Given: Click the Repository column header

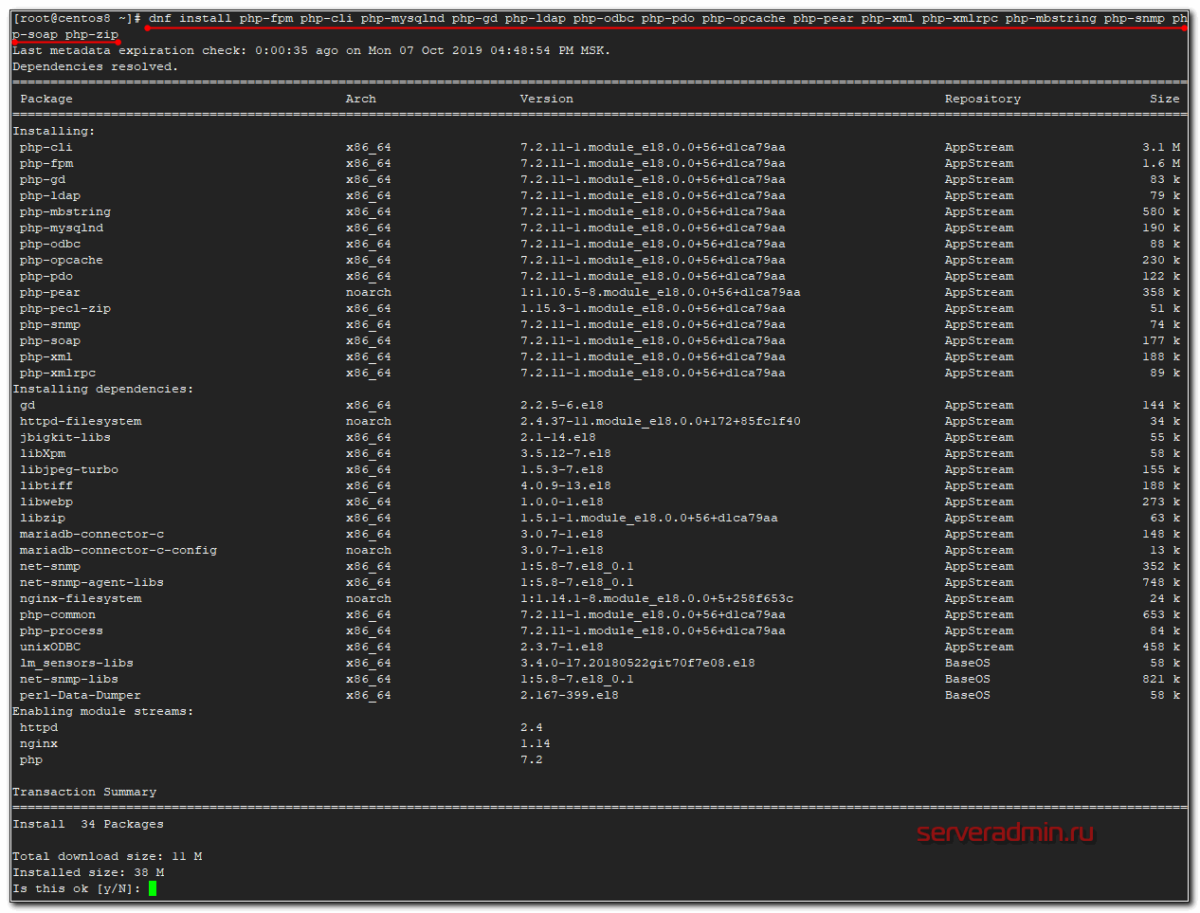Looking at the screenshot, I should [982, 98].
